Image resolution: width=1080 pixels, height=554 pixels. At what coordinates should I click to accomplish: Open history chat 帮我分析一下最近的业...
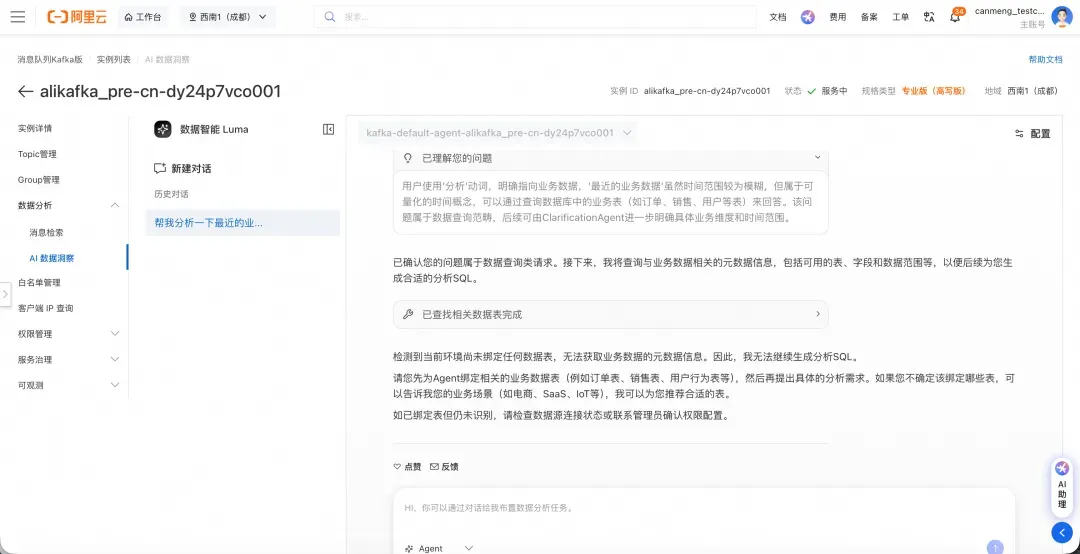[x=242, y=223]
